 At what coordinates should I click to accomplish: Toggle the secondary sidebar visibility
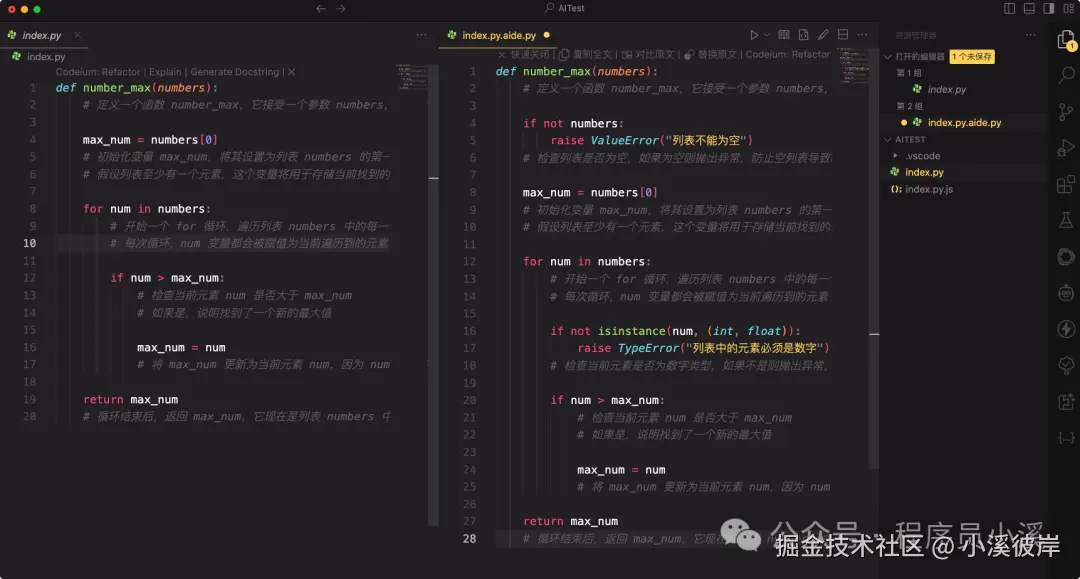[x=1050, y=8]
